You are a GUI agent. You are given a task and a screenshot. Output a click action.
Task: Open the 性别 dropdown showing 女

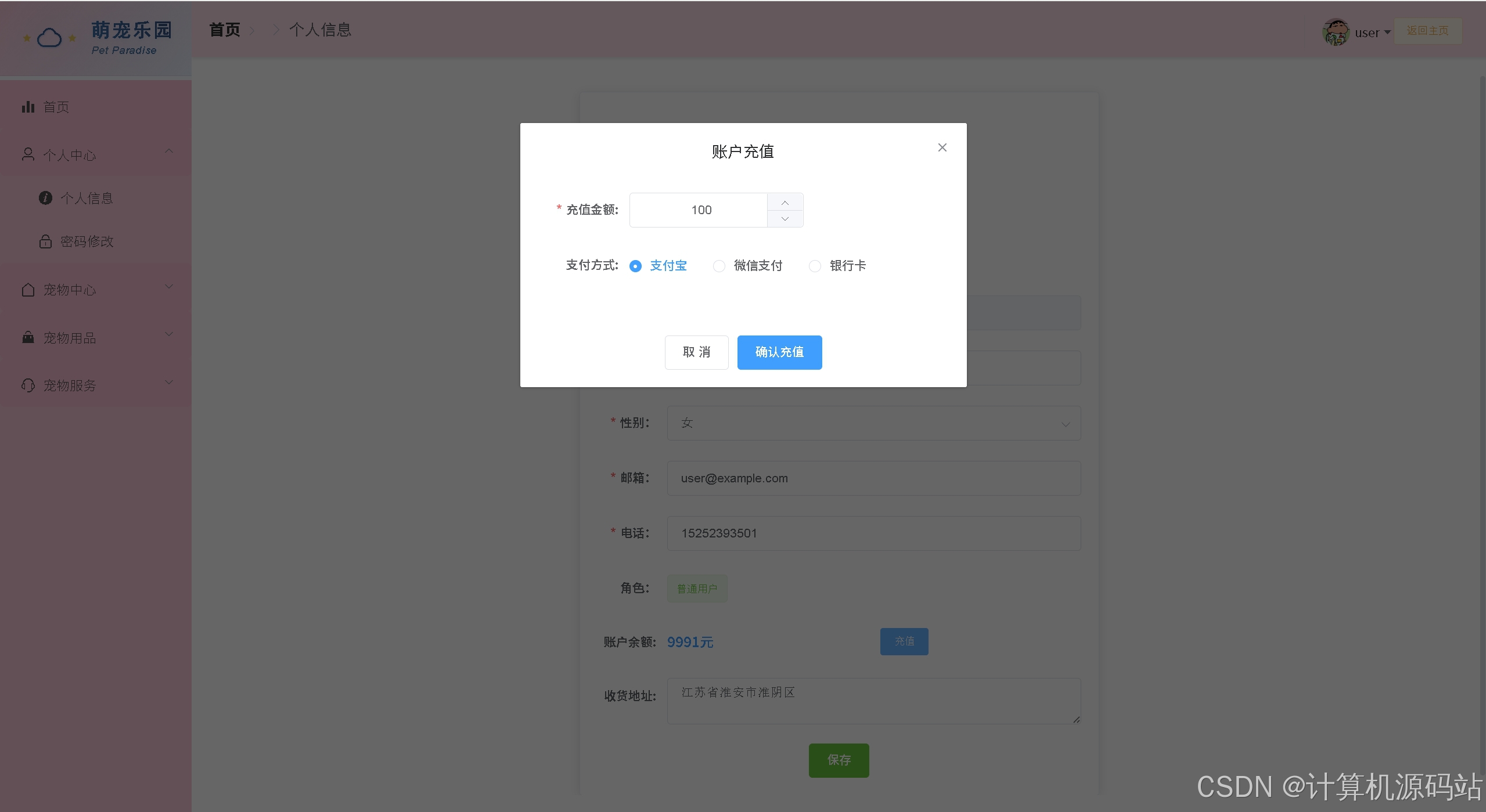[x=873, y=423]
